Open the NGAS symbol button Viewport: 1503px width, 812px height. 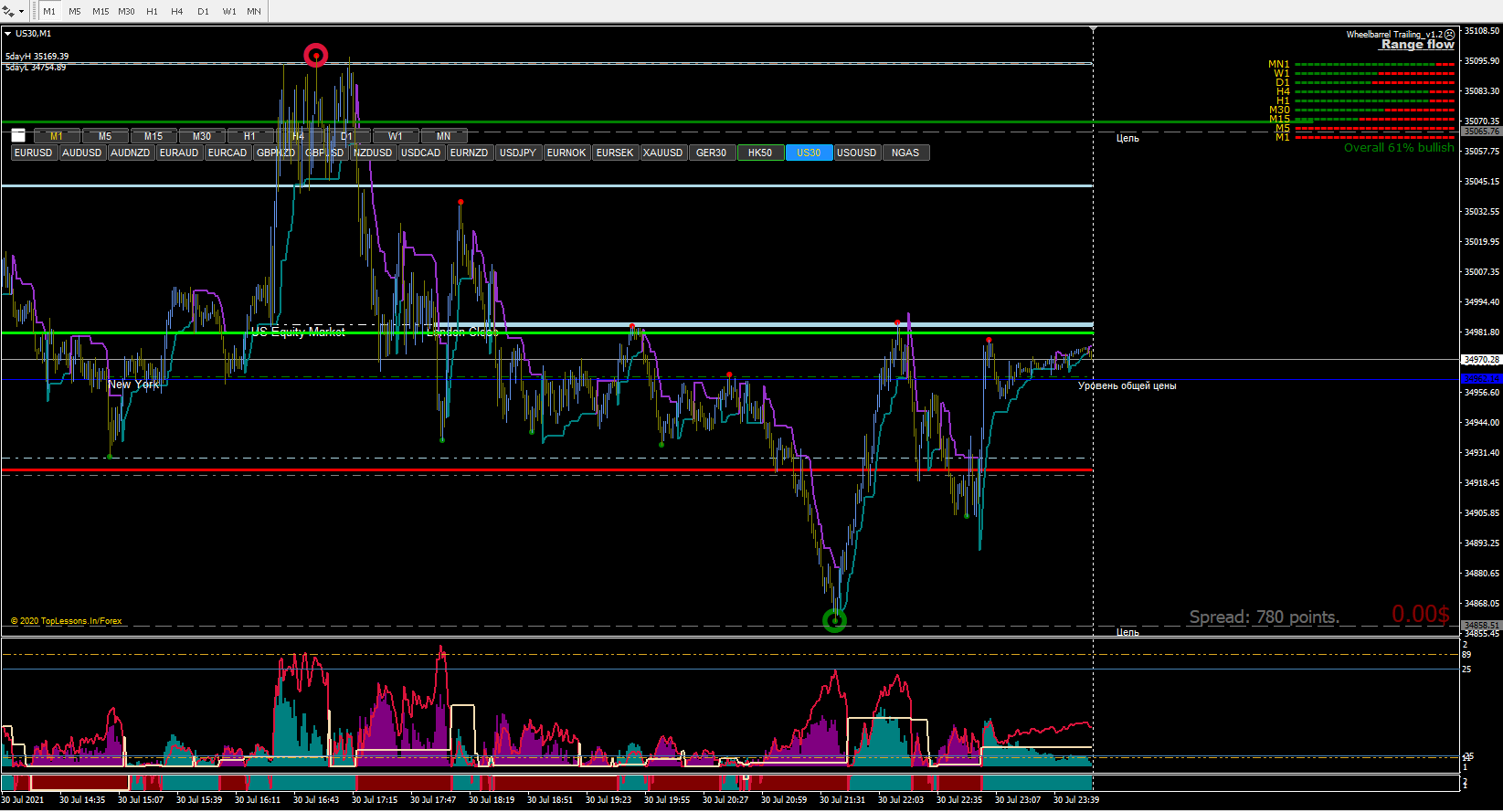(x=905, y=153)
